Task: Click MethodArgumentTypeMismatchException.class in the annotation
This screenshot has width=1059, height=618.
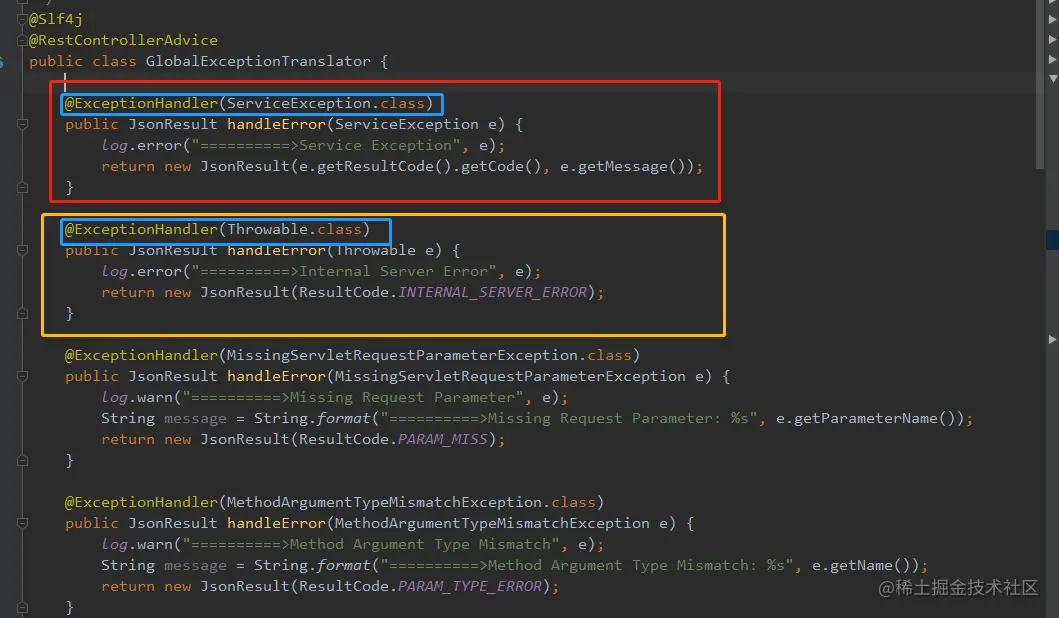Action: (411, 503)
